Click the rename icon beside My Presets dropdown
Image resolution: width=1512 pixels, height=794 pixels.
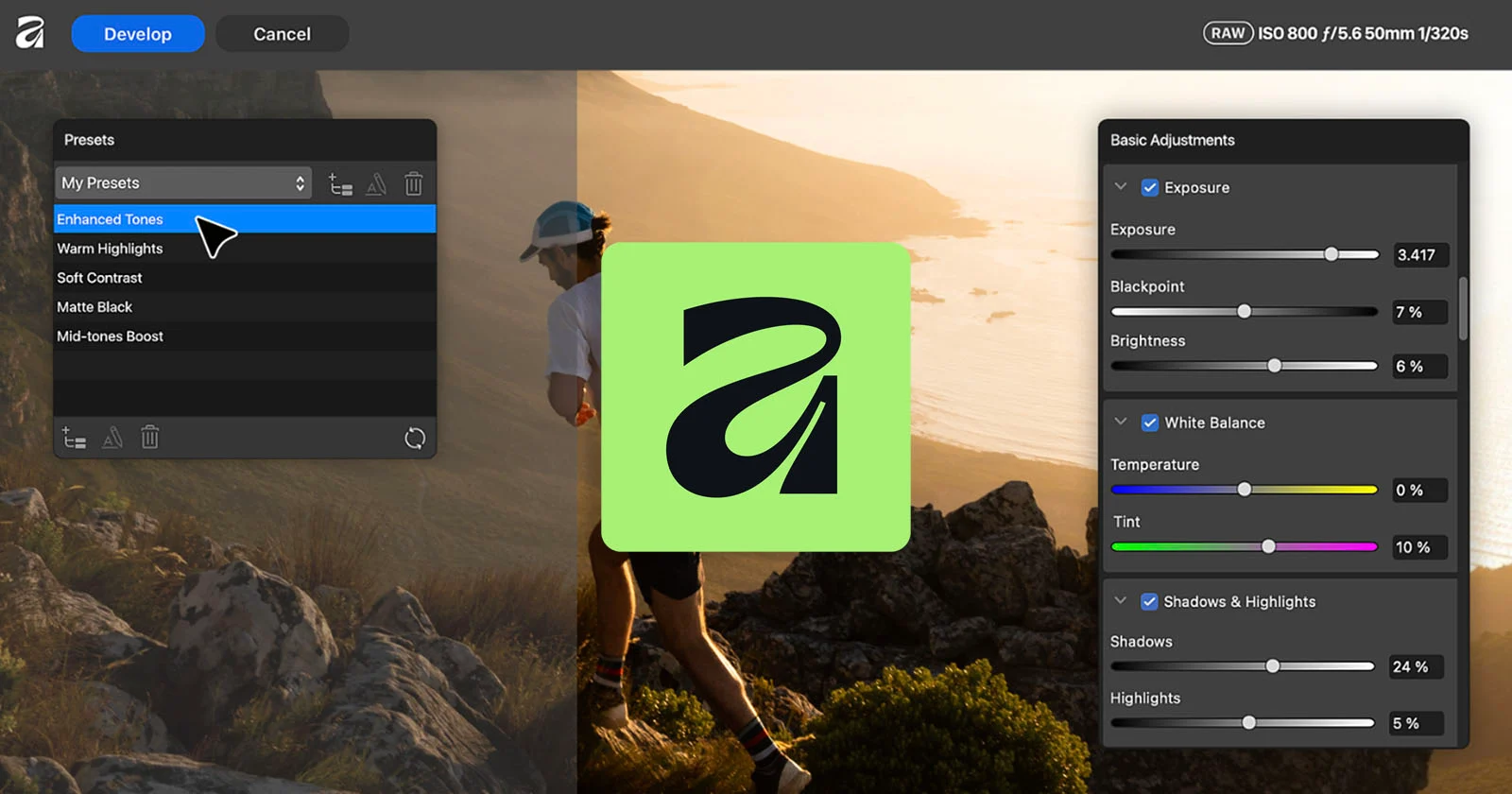[x=376, y=184]
